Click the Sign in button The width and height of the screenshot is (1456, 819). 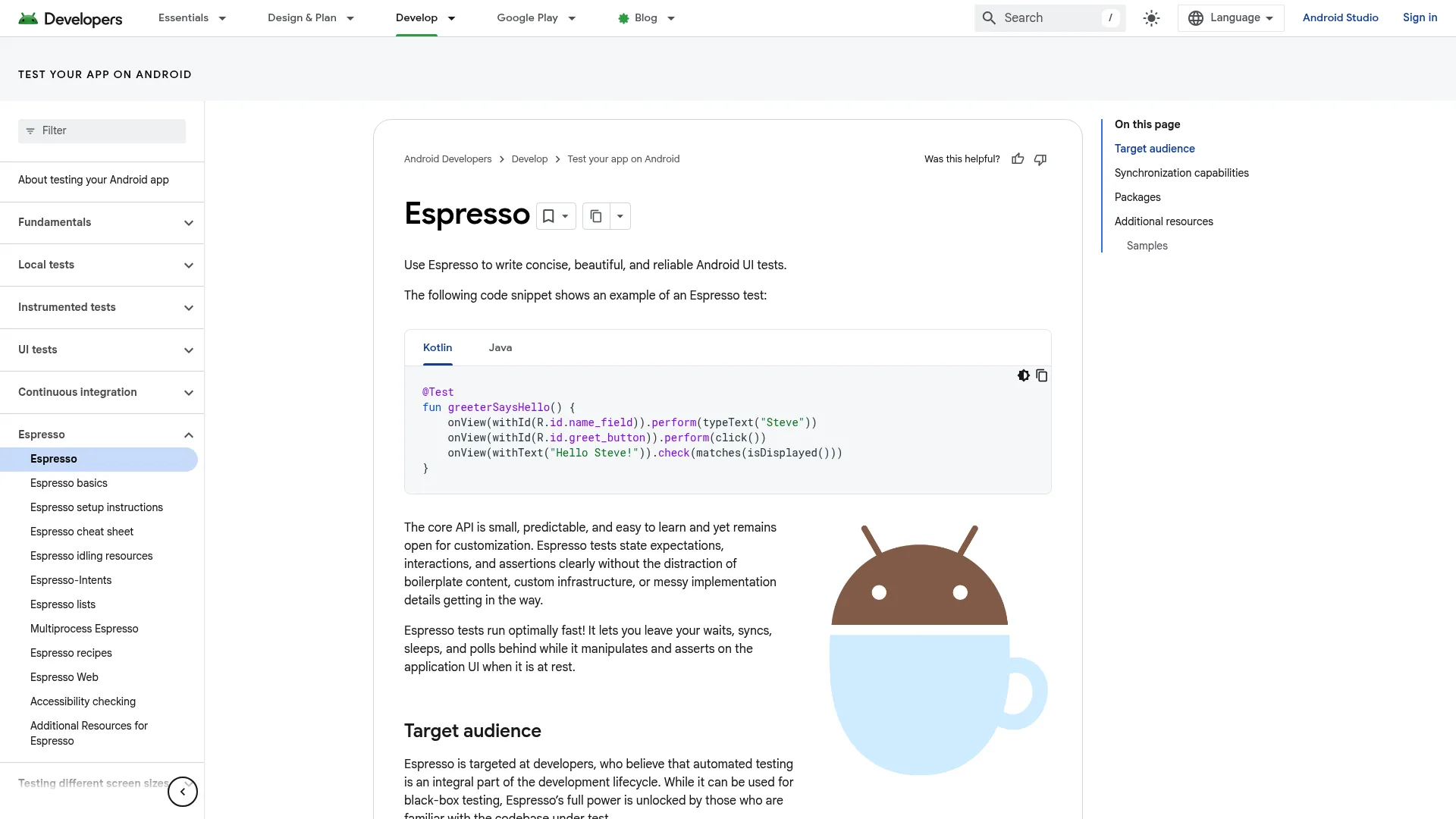[x=1420, y=18]
